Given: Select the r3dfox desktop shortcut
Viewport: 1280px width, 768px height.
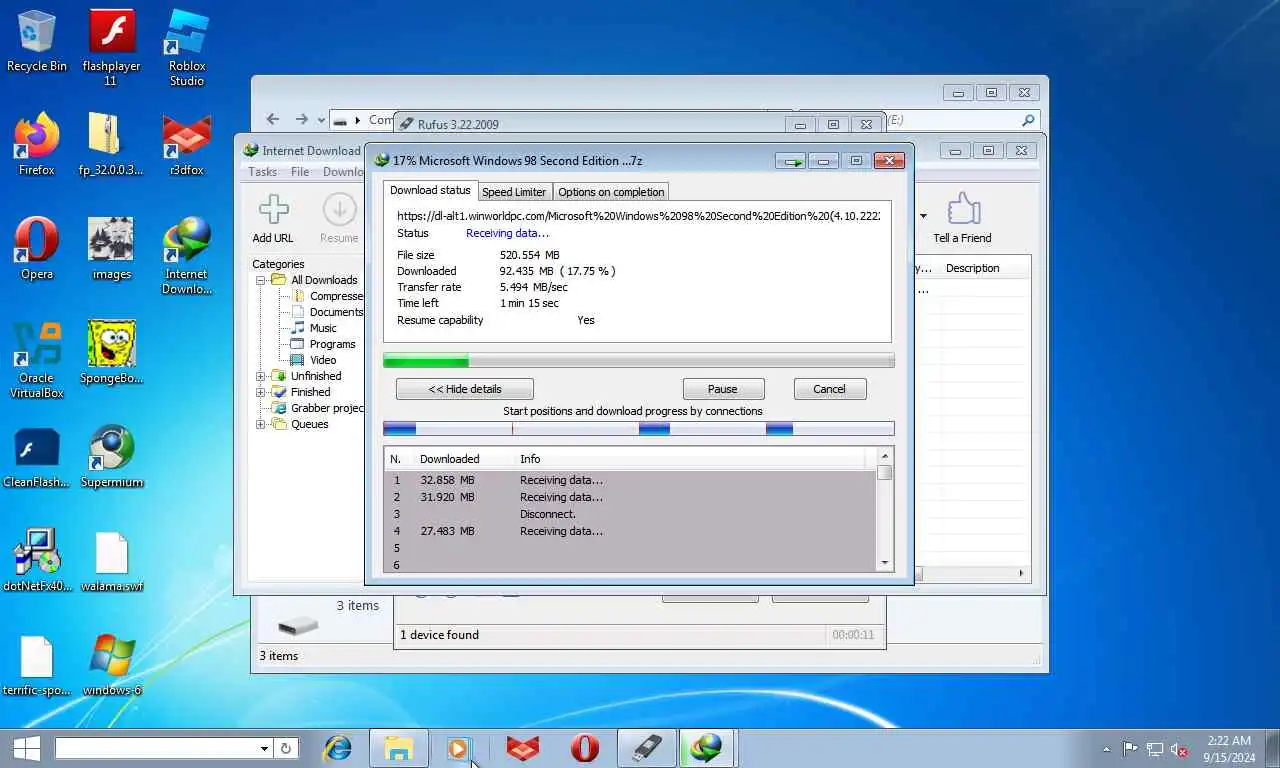Looking at the screenshot, I should pos(187,145).
